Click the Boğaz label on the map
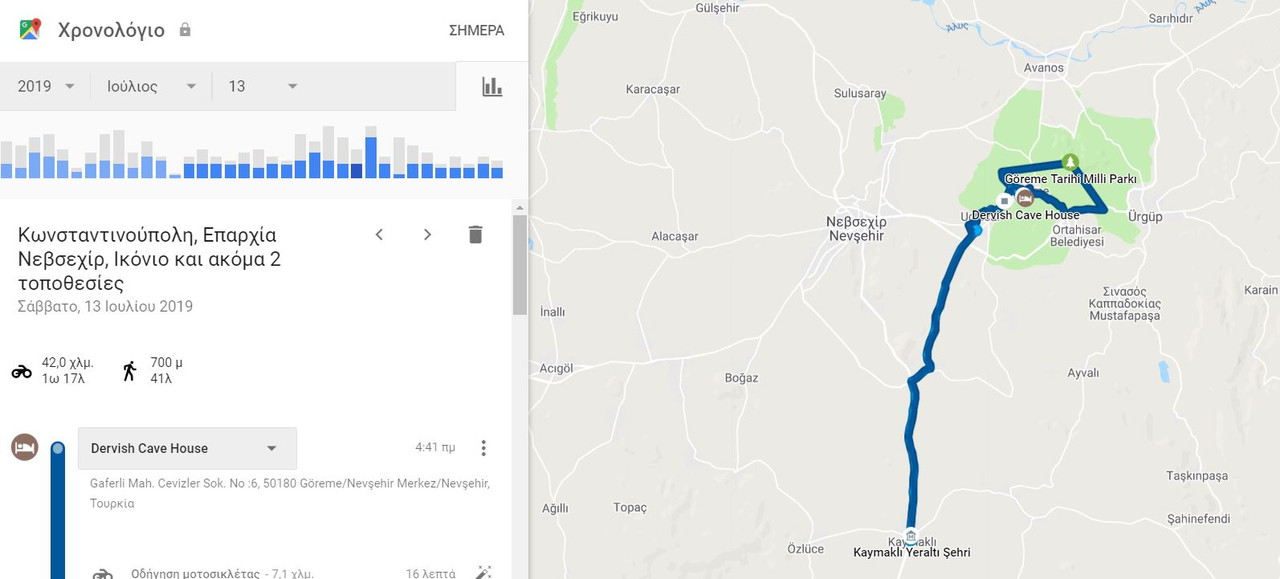Screen dimensions: 1280x579 [x=742, y=378]
